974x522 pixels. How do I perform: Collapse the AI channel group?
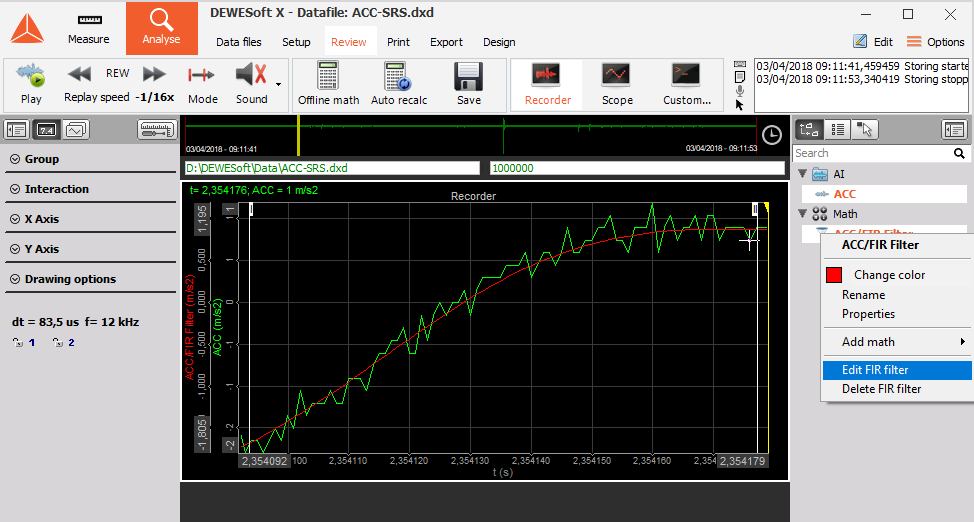click(803, 173)
